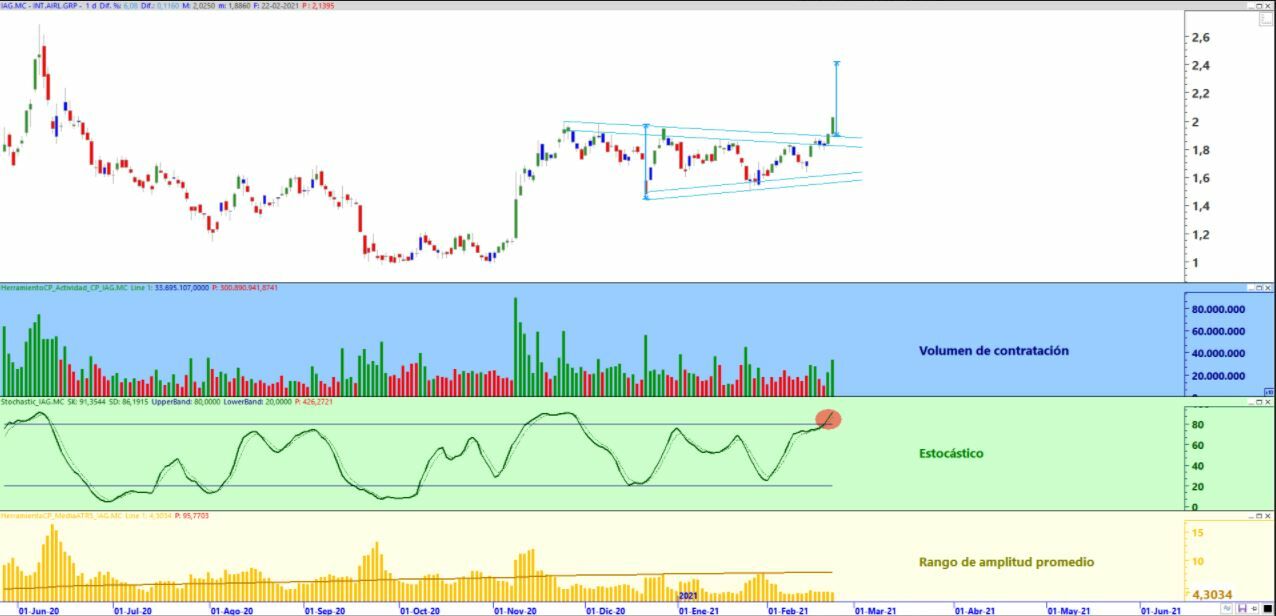1276x616 pixels.
Task: Select the 01-Nov-20 date on time axis
Action: click(x=516, y=609)
